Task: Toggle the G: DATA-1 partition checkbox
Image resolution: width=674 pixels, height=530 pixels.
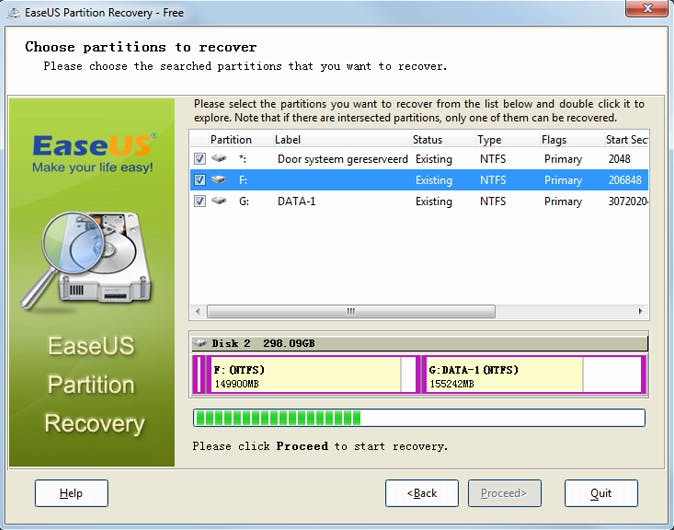Action: [x=199, y=201]
